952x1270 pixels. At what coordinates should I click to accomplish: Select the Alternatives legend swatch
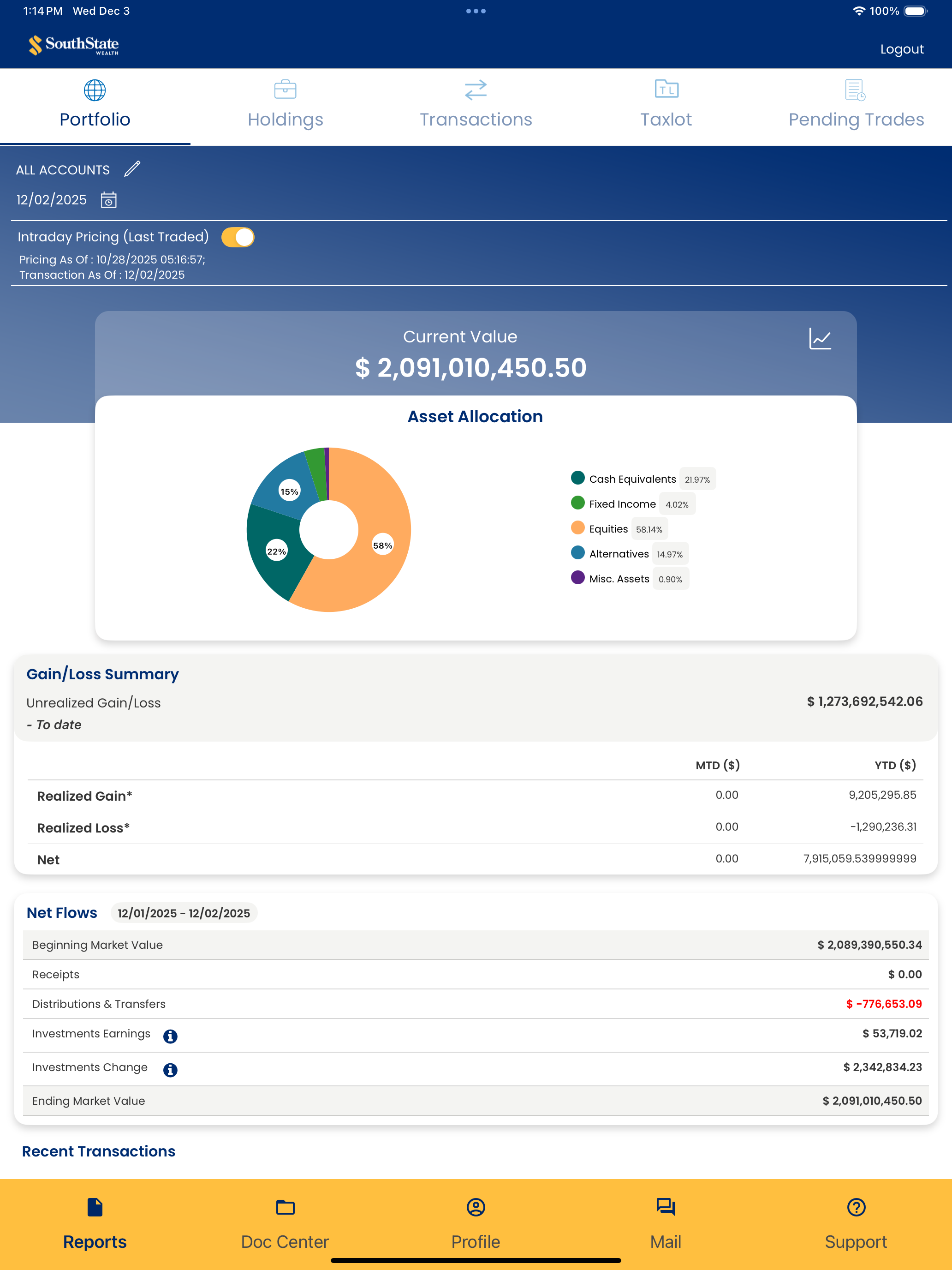tap(578, 552)
